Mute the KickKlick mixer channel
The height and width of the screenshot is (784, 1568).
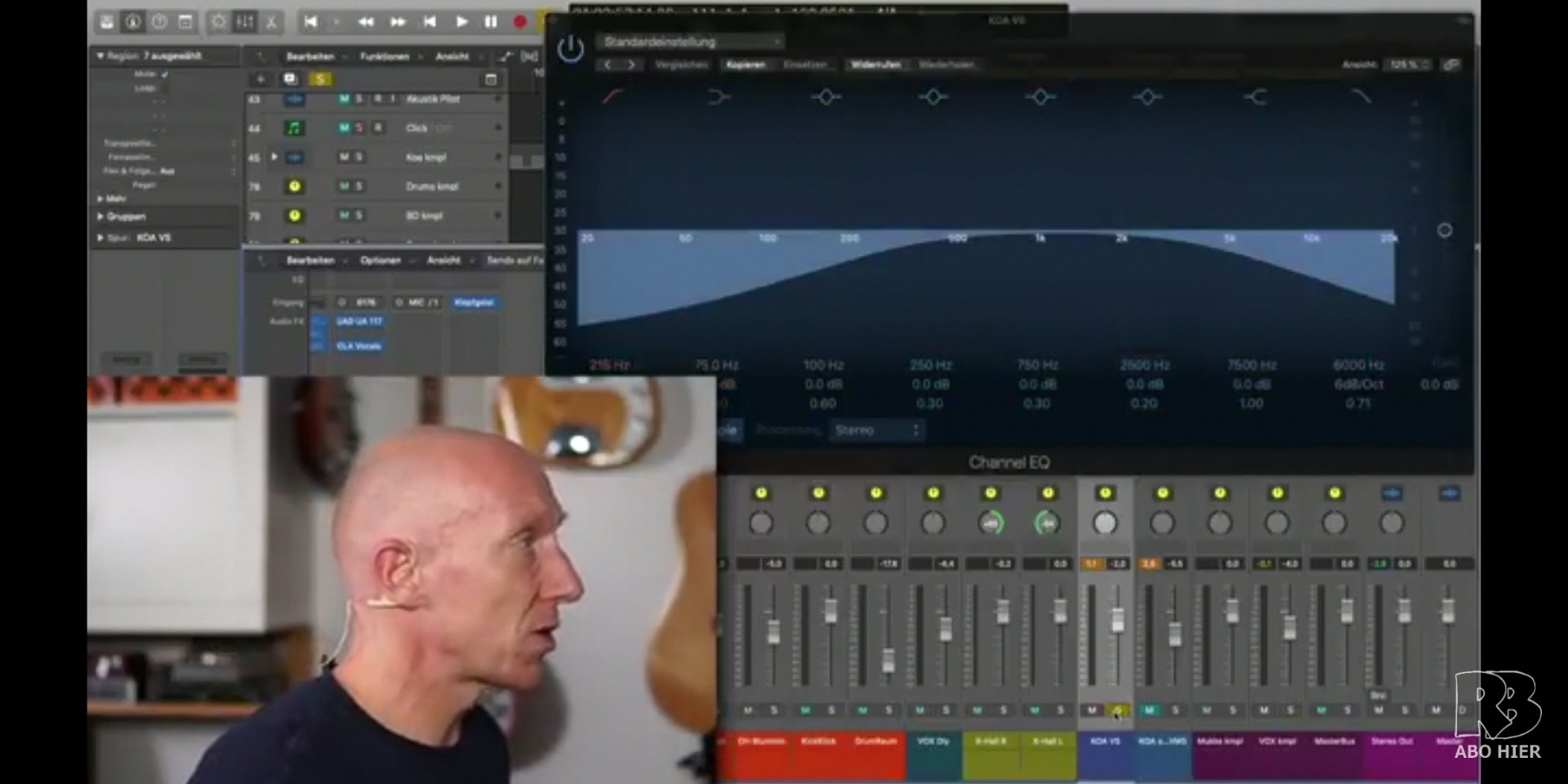tap(805, 710)
